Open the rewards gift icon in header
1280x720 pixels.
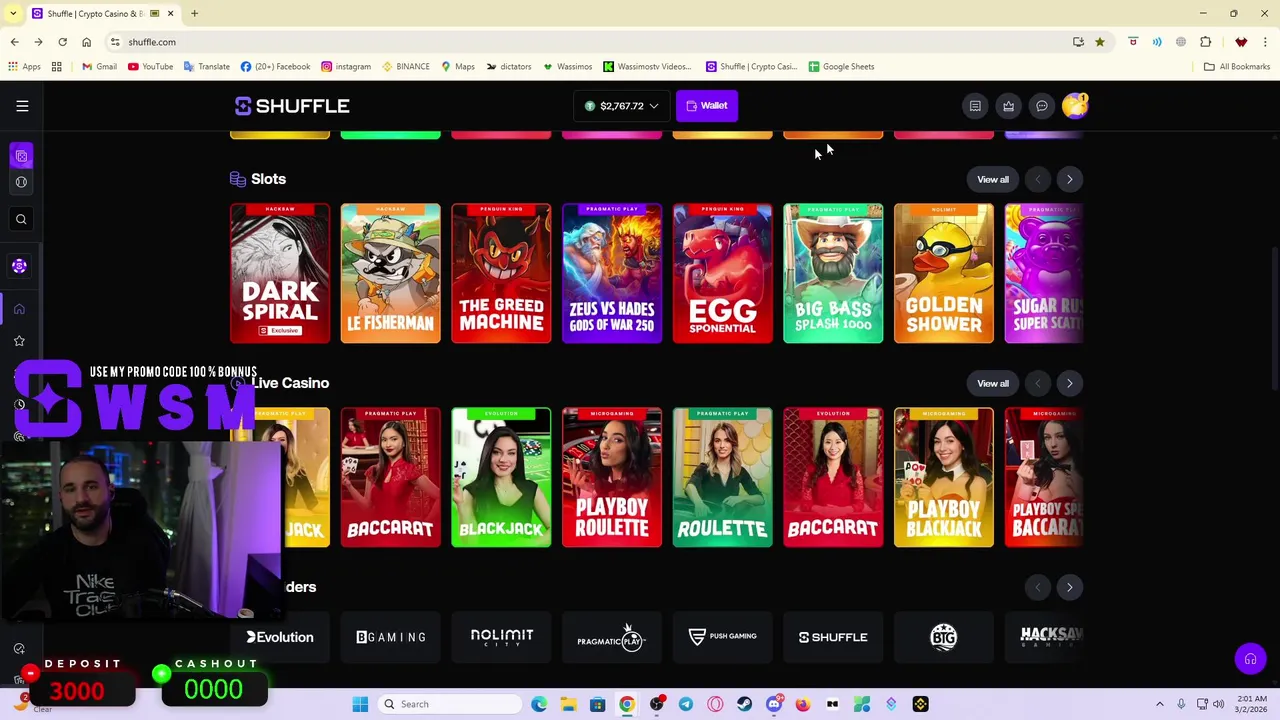coord(1008,106)
